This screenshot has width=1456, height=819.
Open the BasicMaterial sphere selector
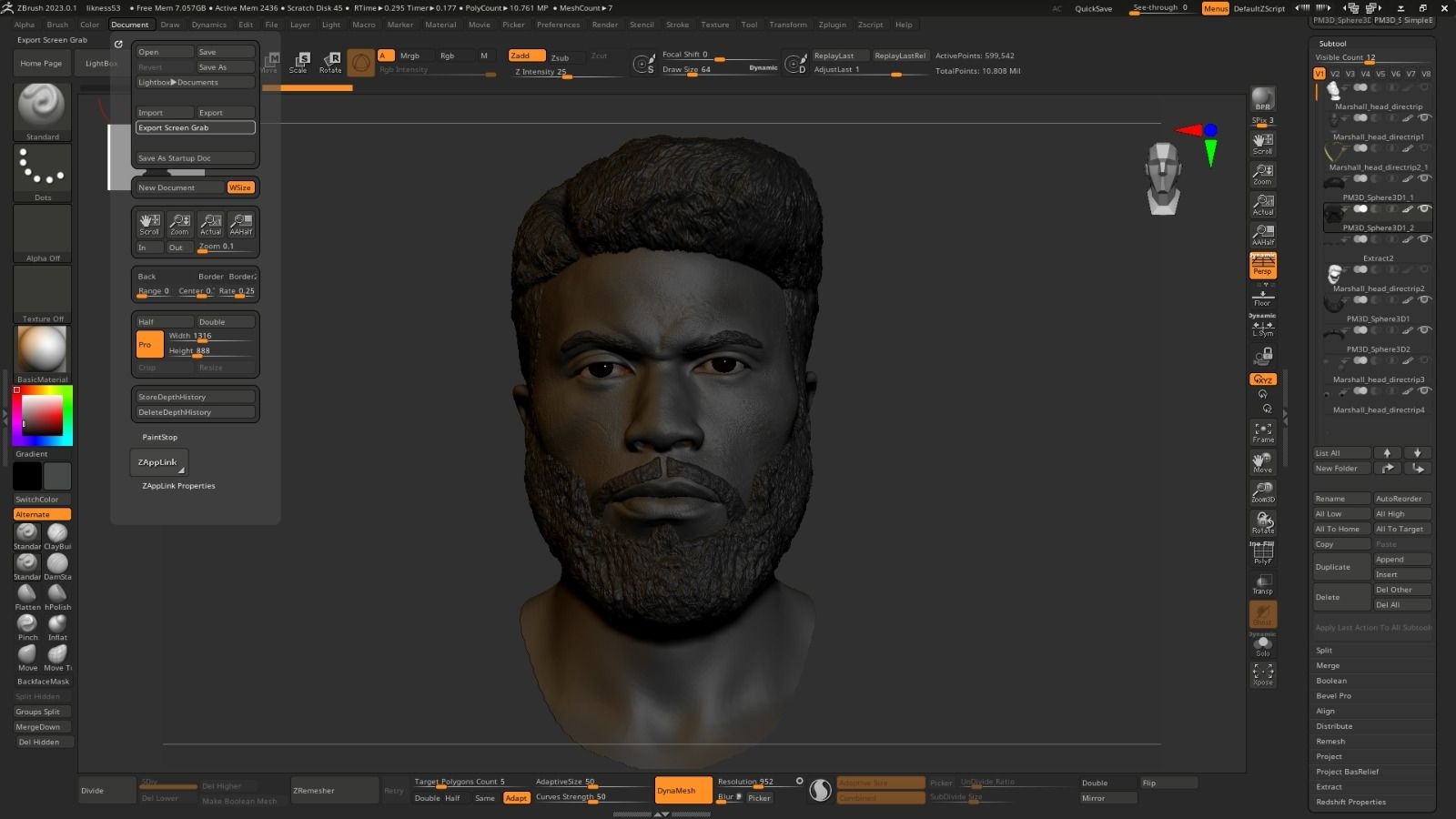click(42, 354)
